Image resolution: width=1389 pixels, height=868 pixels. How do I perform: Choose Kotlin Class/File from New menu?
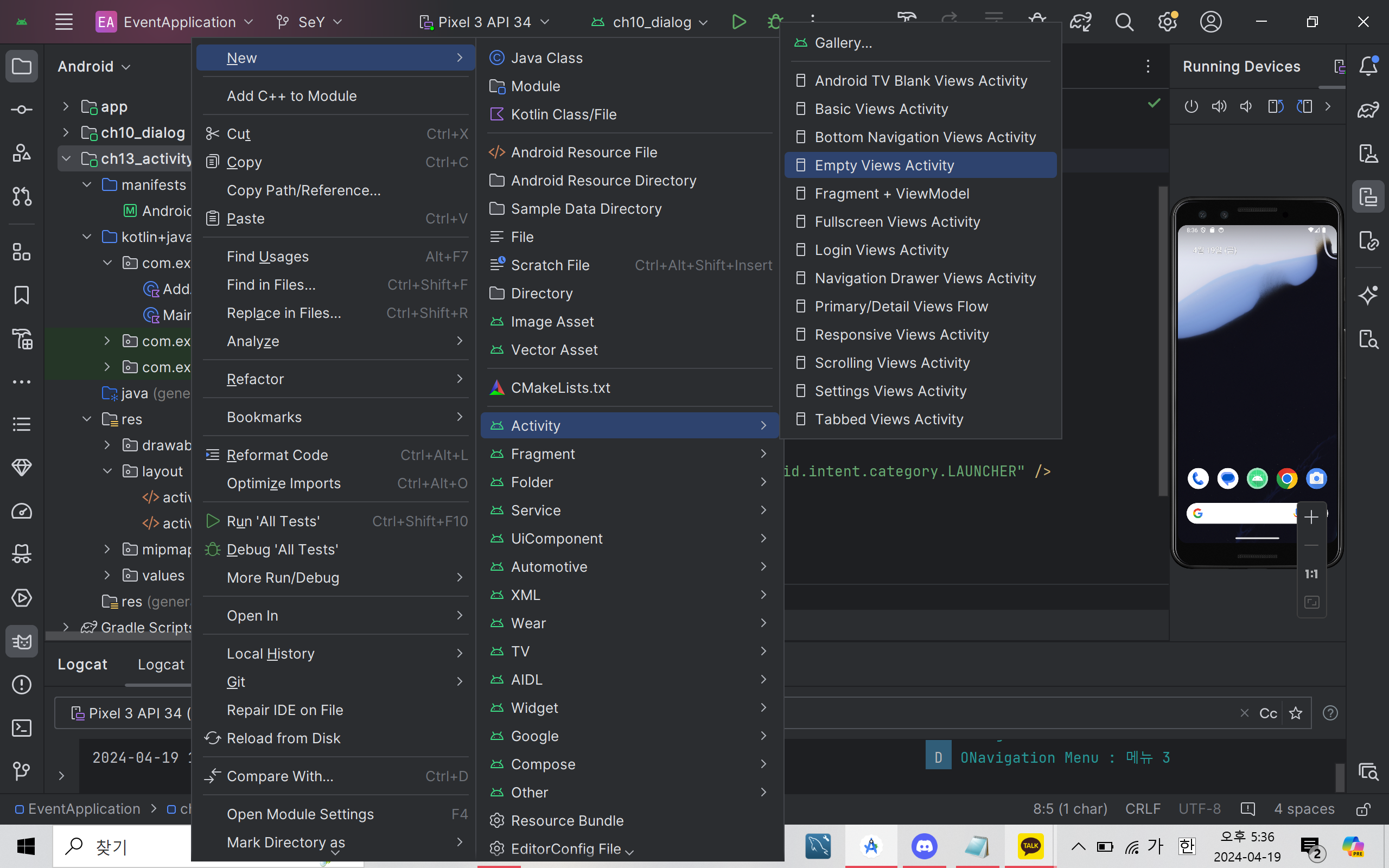click(563, 114)
